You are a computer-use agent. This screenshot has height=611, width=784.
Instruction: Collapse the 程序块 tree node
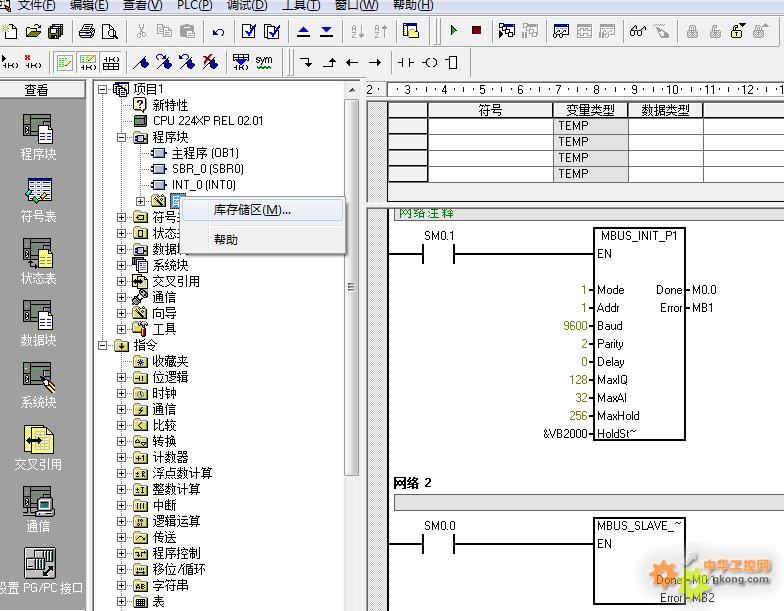(x=121, y=137)
